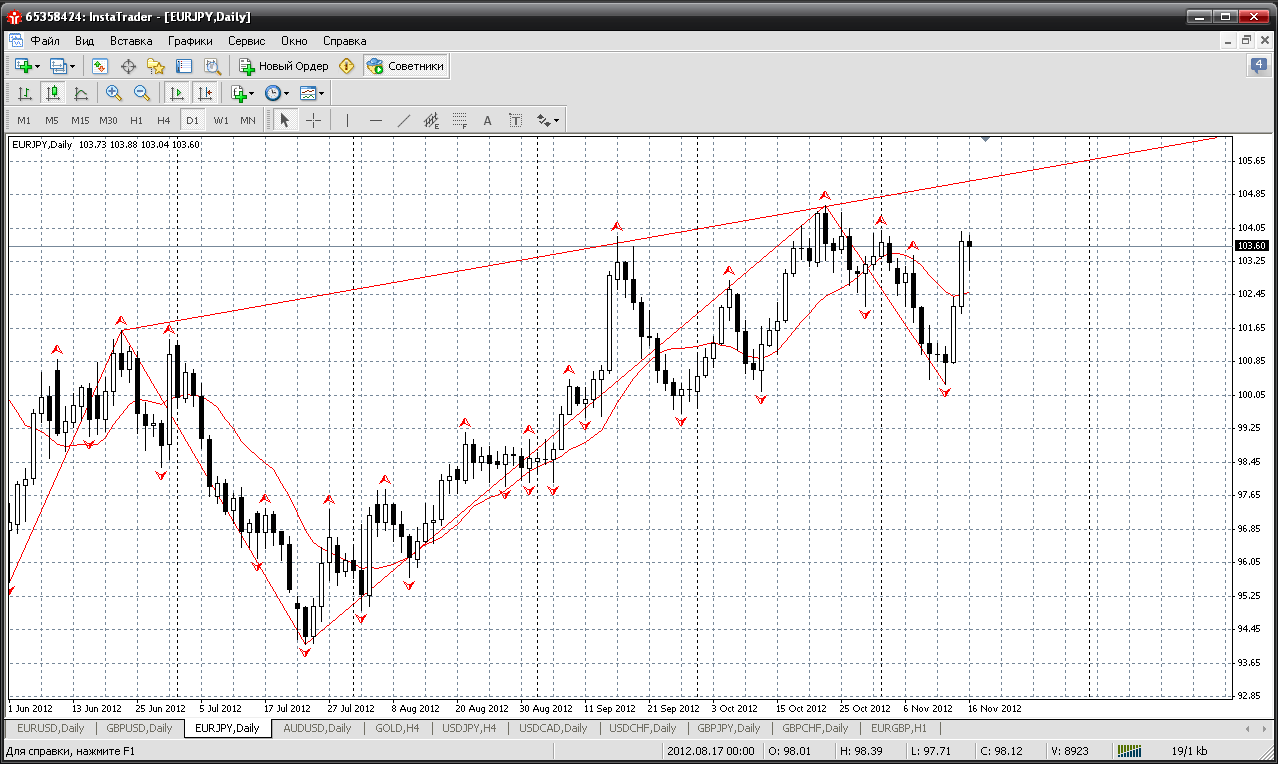The height and width of the screenshot is (764, 1278).
Task: Click the Новый Ордер button
Action: [x=283, y=66]
